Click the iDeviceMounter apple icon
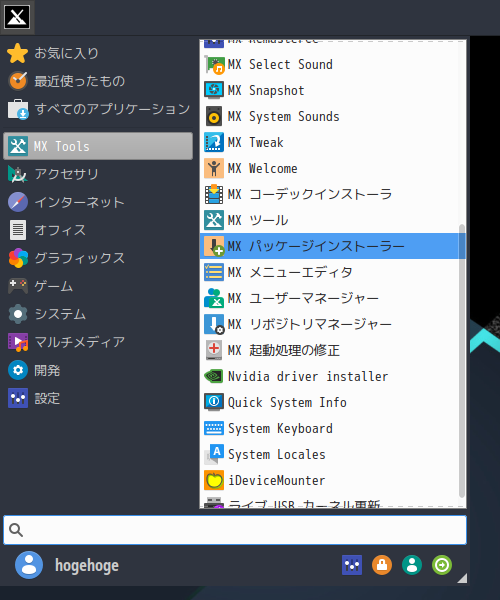 [214, 481]
